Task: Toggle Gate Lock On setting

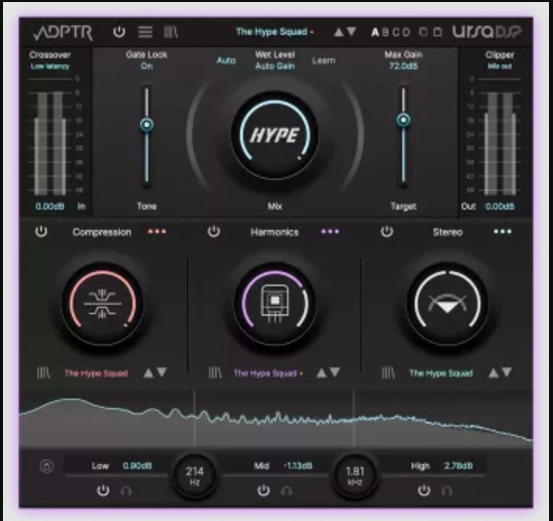Action: pos(147,66)
